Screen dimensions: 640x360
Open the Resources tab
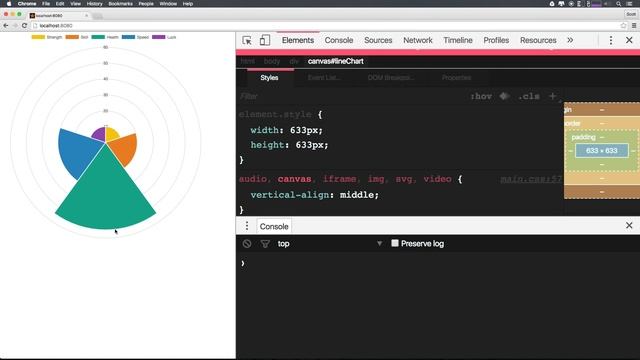coord(538,40)
